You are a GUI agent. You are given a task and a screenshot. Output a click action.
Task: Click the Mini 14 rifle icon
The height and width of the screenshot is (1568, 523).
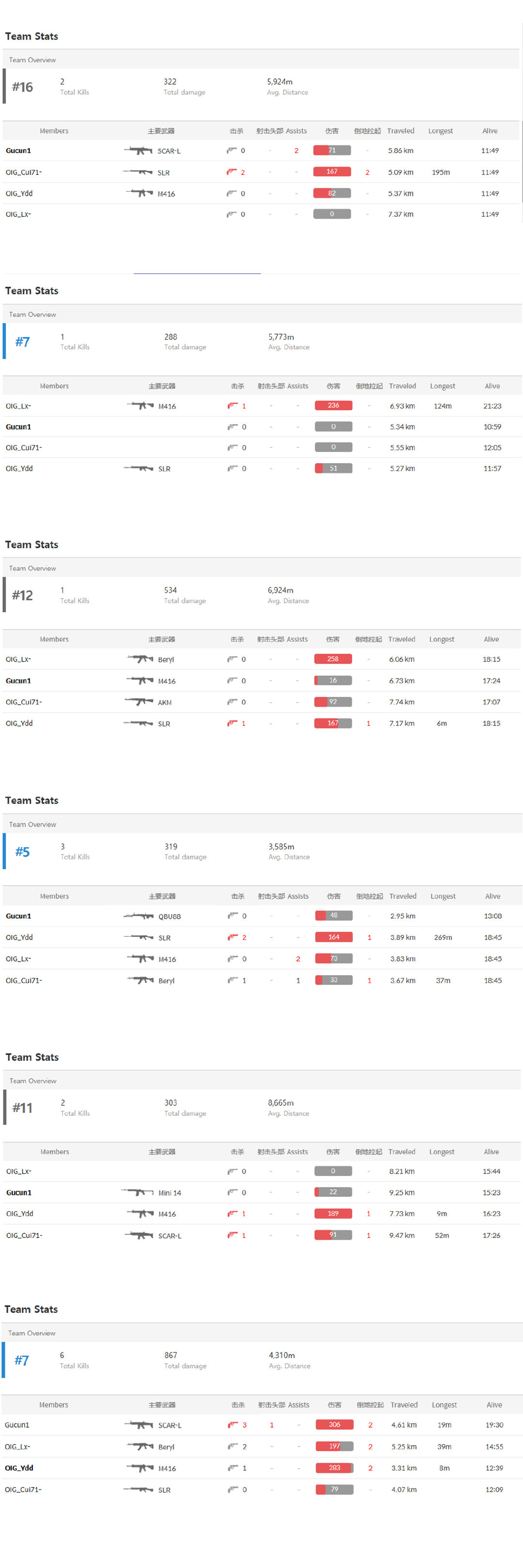[x=137, y=1192]
